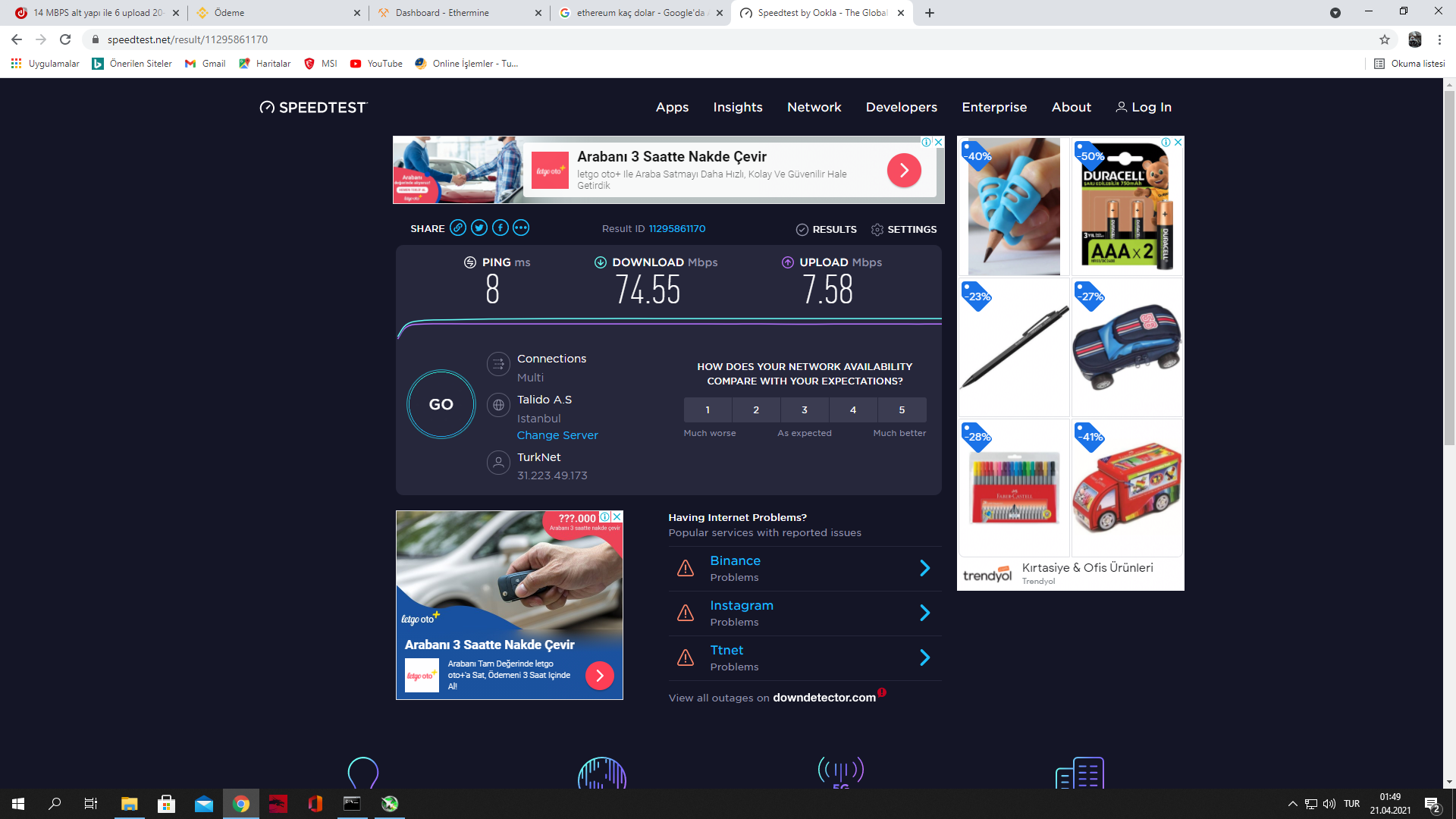Screen dimensions: 1456x819
Task: Bookmark this page with the star icon
Action: 1385,39
